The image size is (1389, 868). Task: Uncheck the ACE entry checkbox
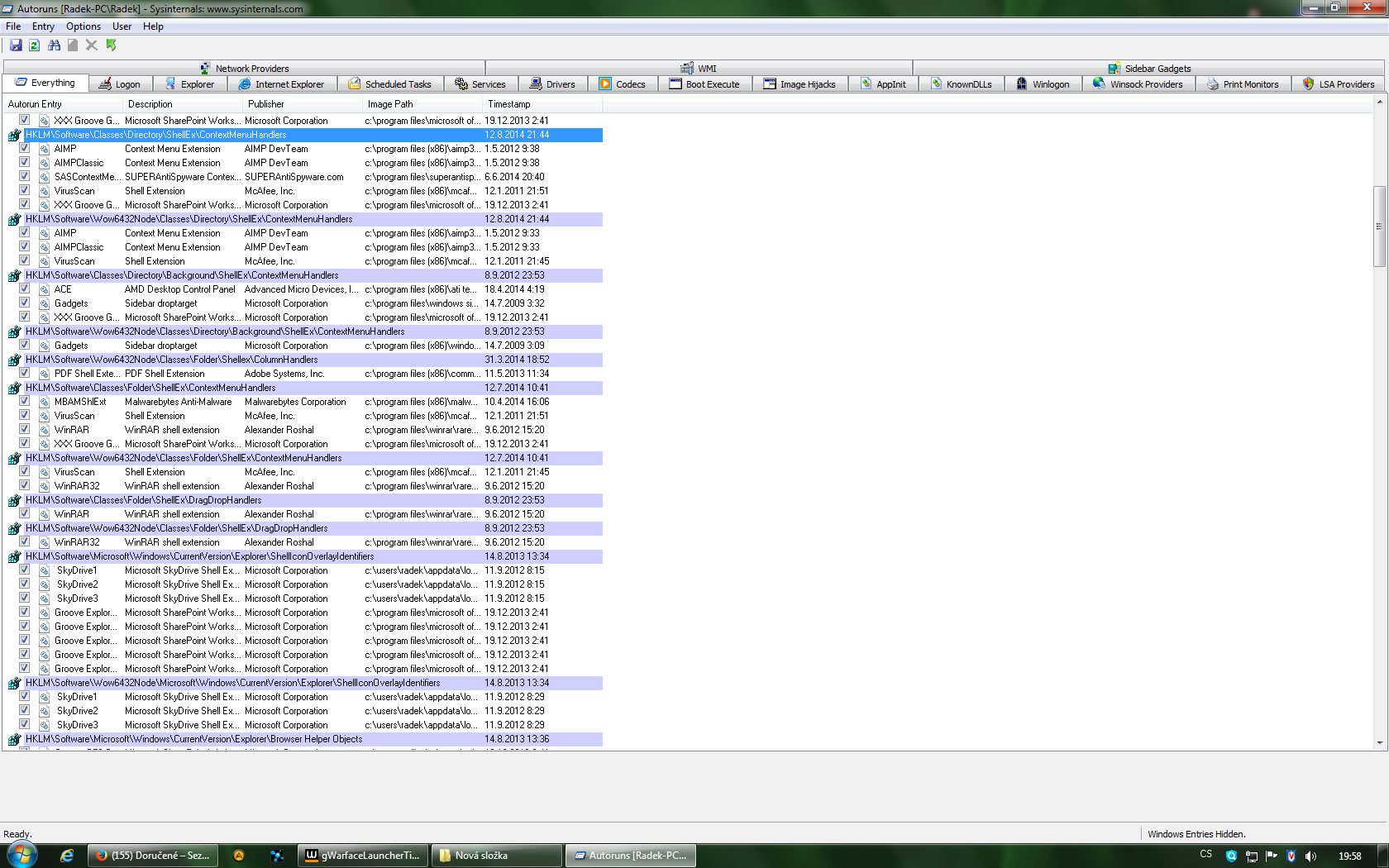pyautogui.click(x=24, y=289)
